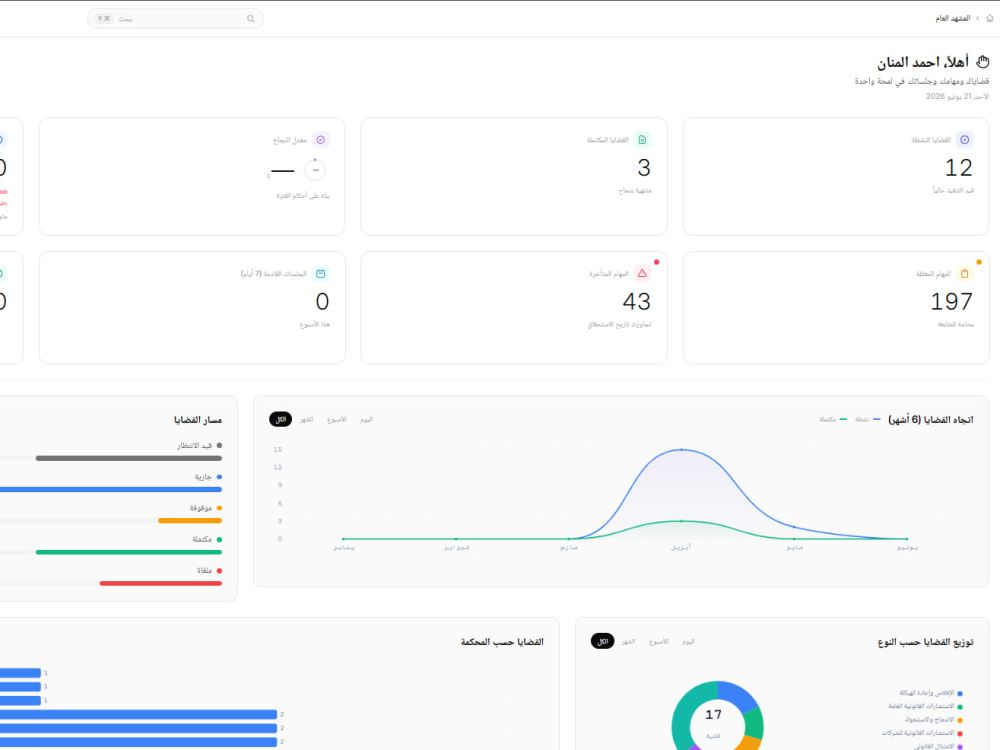The height and width of the screenshot is (750, 1000).
Task: Click the يناير axis label on trend chart
Action: tap(344, 547)
